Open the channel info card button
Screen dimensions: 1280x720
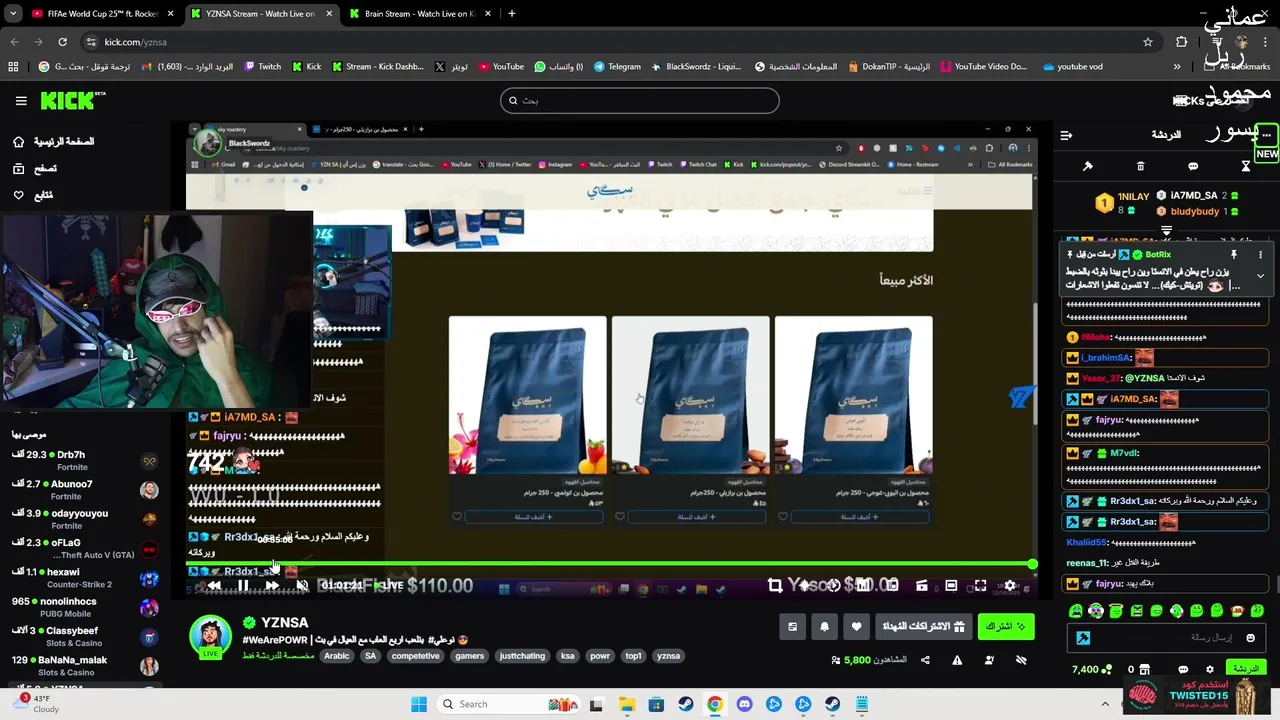point(792,627)
